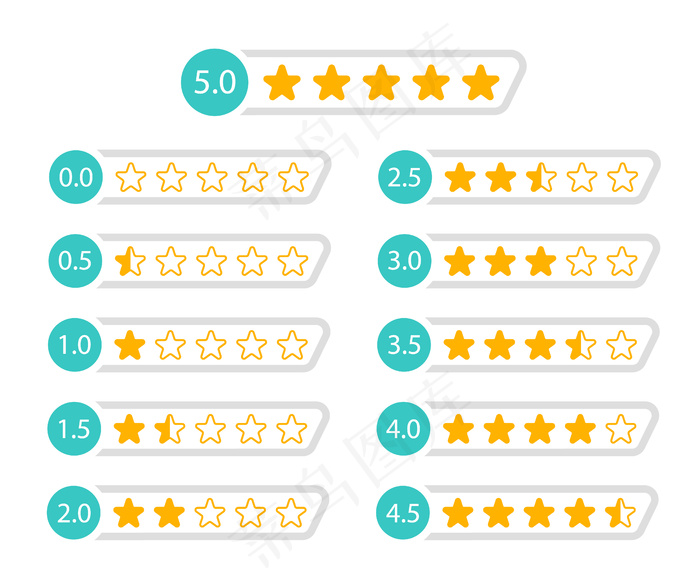Click the last empty star in the 4.0 row
Screen dimensions: 700x588
tap(621, 430)
